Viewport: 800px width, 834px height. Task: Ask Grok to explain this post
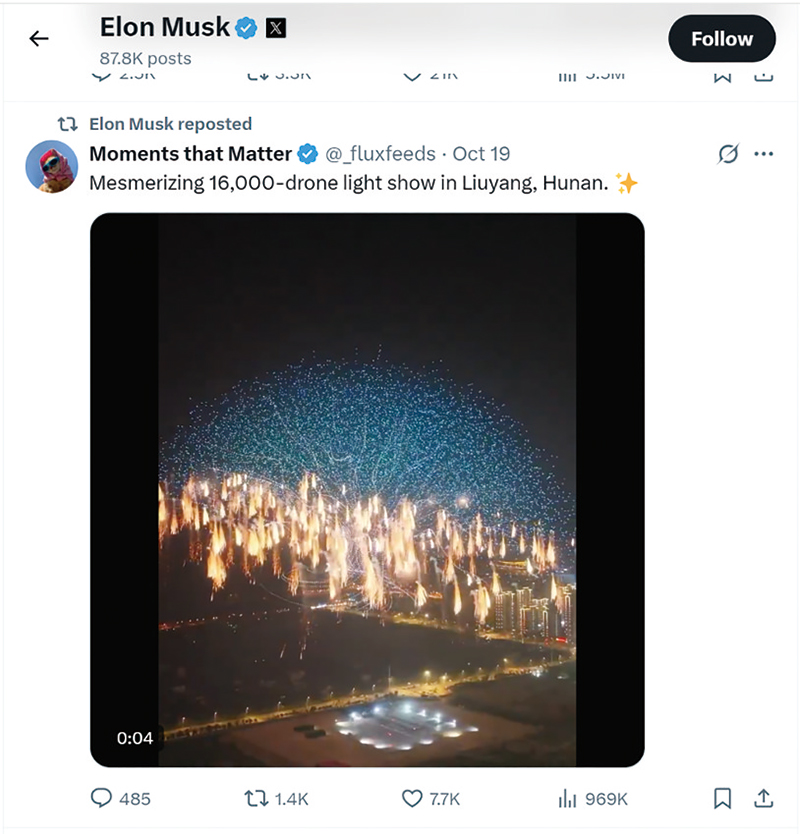click(x=728, y=154)
